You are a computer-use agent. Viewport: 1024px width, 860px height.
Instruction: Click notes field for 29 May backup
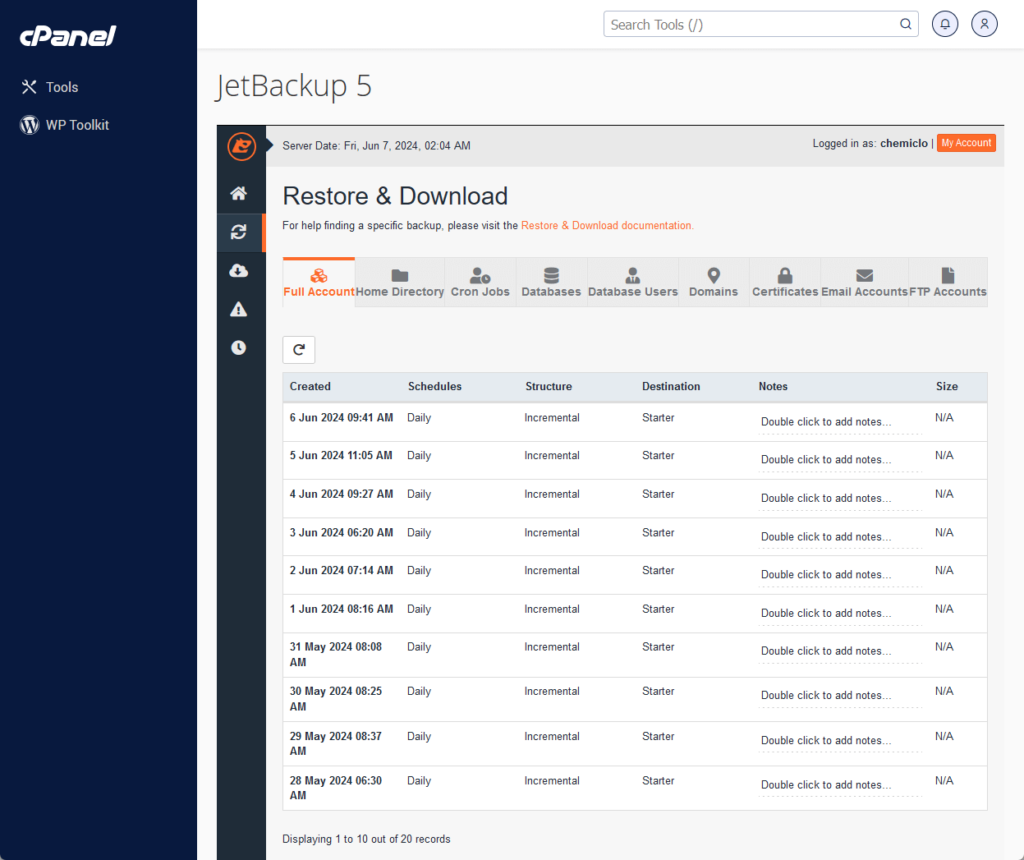click(x=840, y=741)
